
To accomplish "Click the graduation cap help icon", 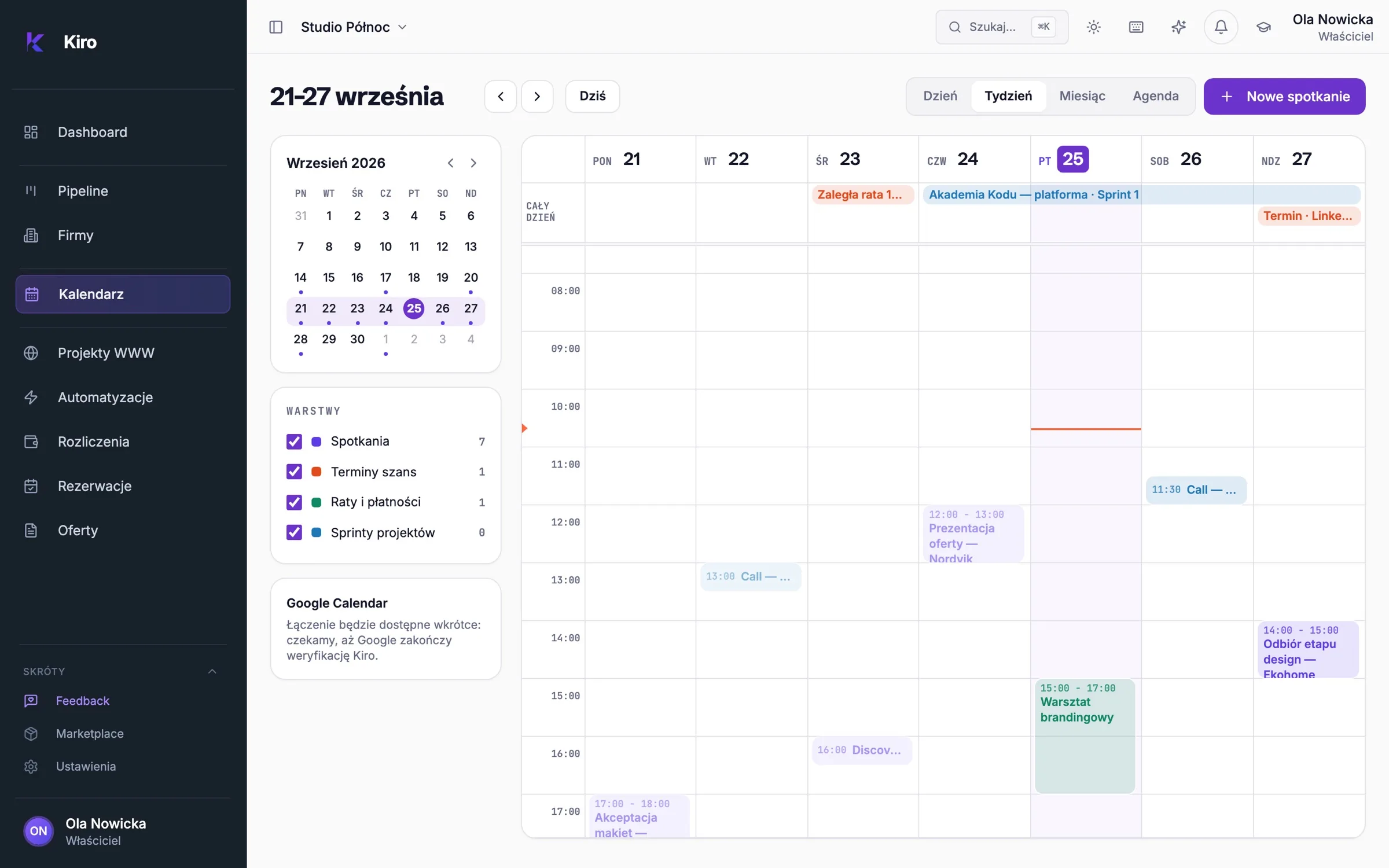I will 1263,27.
